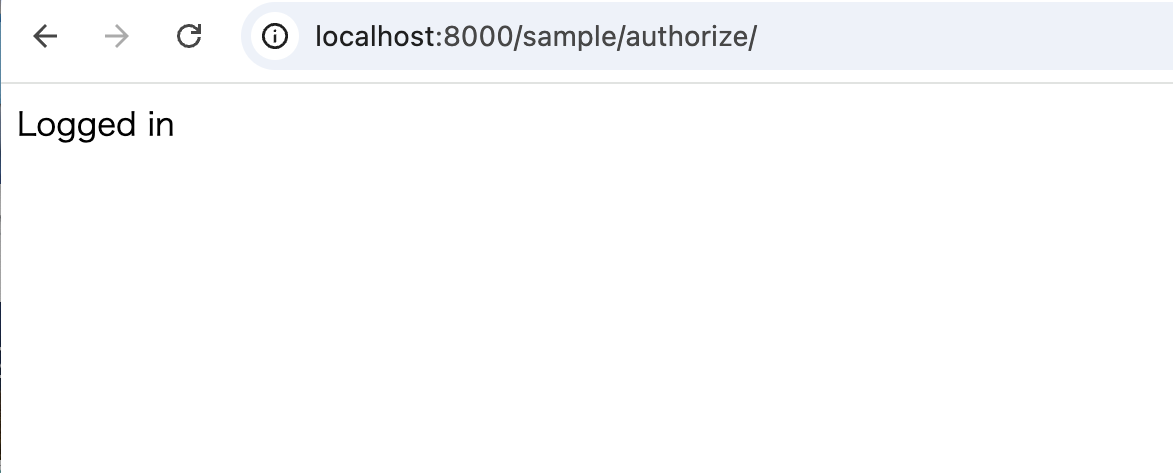Click the word 'sample' in the address bar
The height and width of the screenshot is (473, 1173).
569,37
